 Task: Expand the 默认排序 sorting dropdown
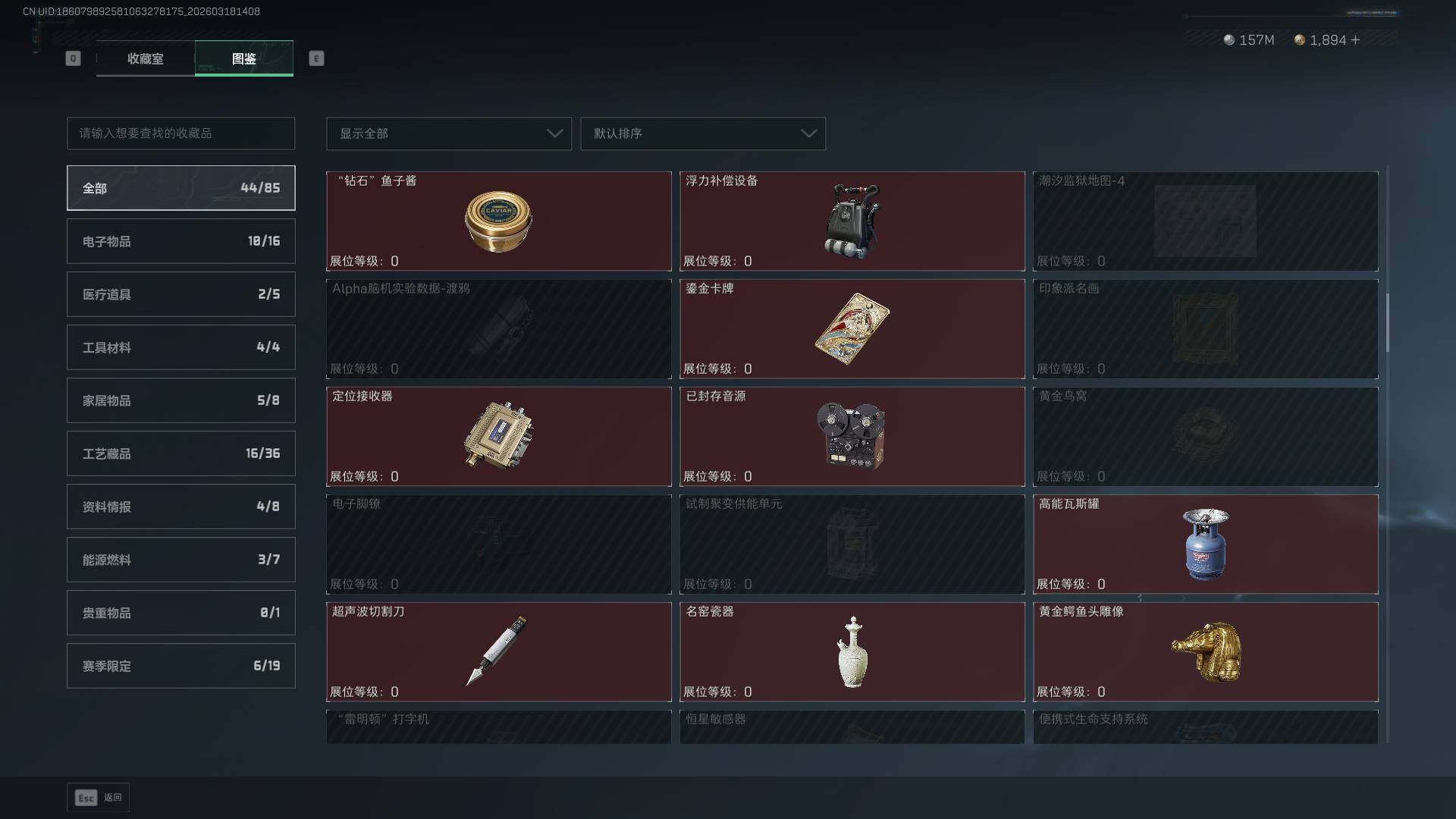(x=703, y=133)
